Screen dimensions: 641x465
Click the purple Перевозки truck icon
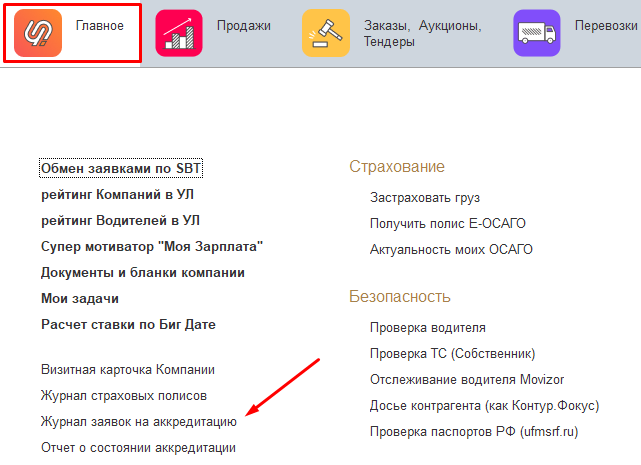click(x=537, y=33)
